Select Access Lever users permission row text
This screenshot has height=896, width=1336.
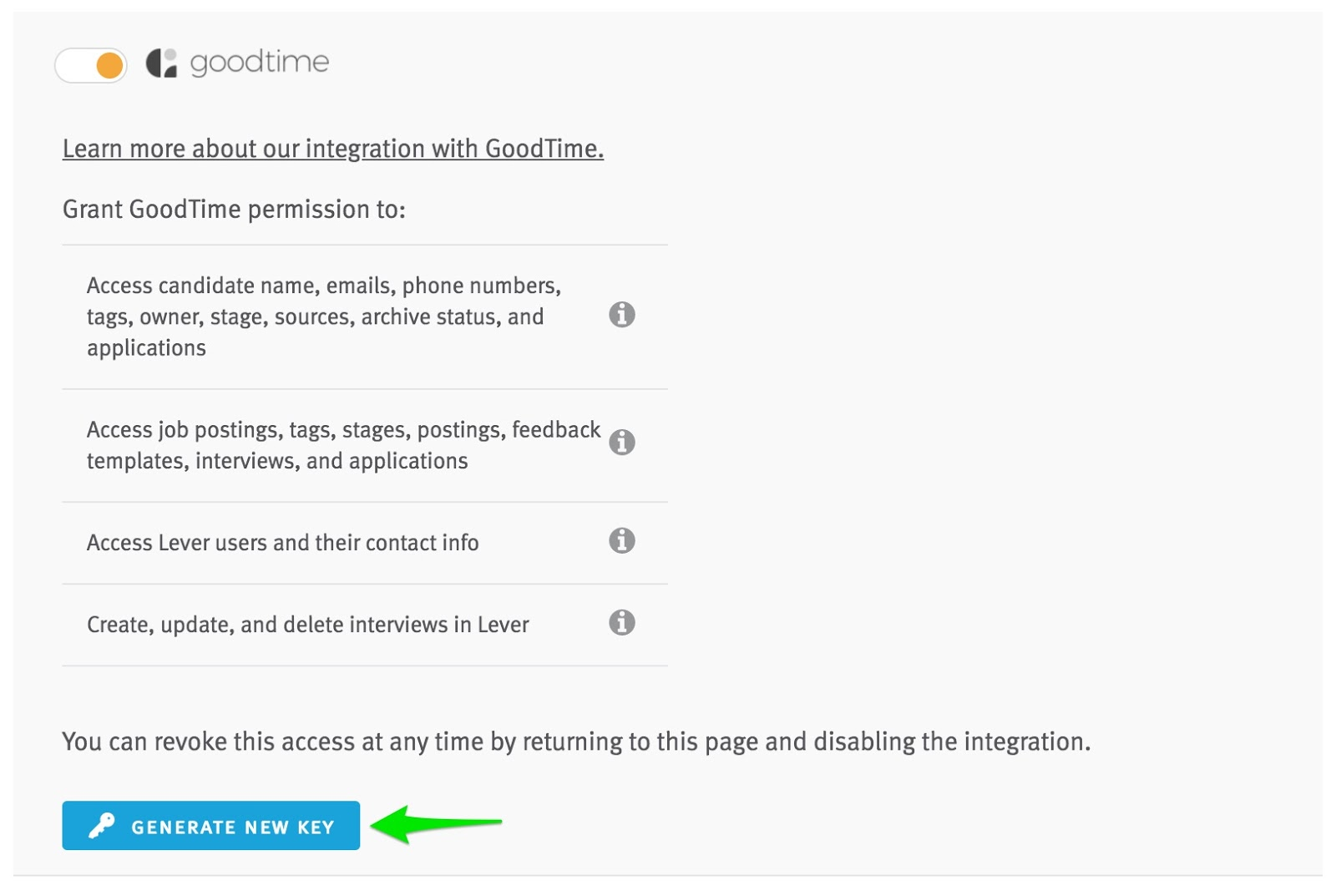[282, 543]
